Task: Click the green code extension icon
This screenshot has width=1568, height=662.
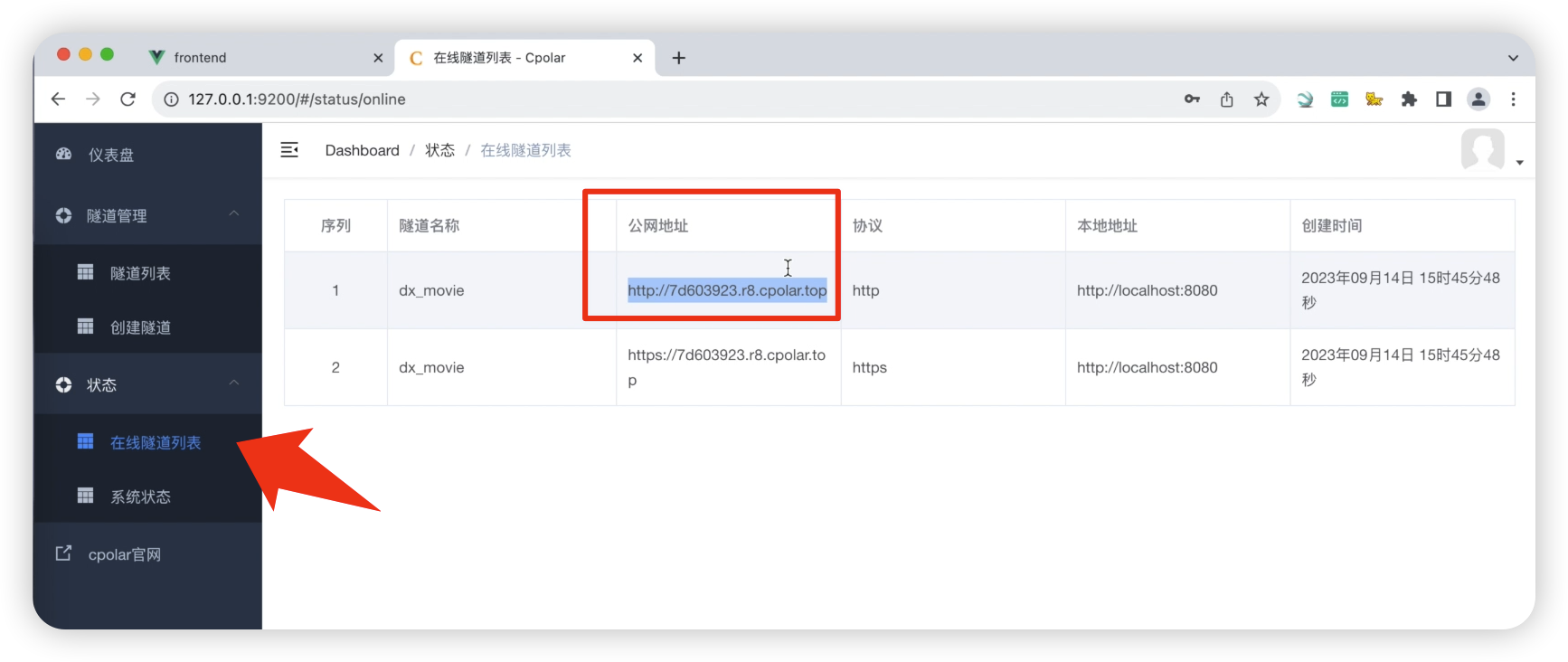Action: (1339, 99)
